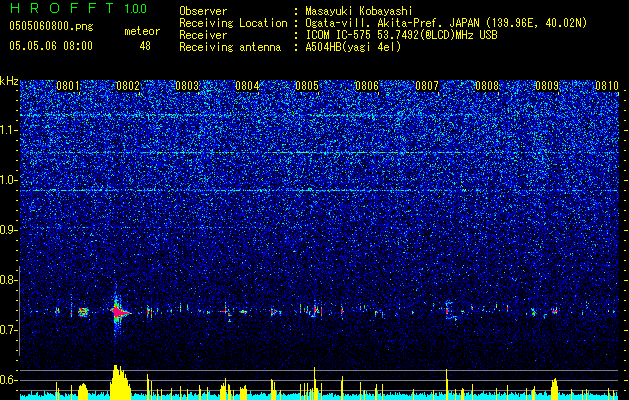
Task: Select the file name 0505060800.png
Action: pyautogui.click(x=51, y=27)
